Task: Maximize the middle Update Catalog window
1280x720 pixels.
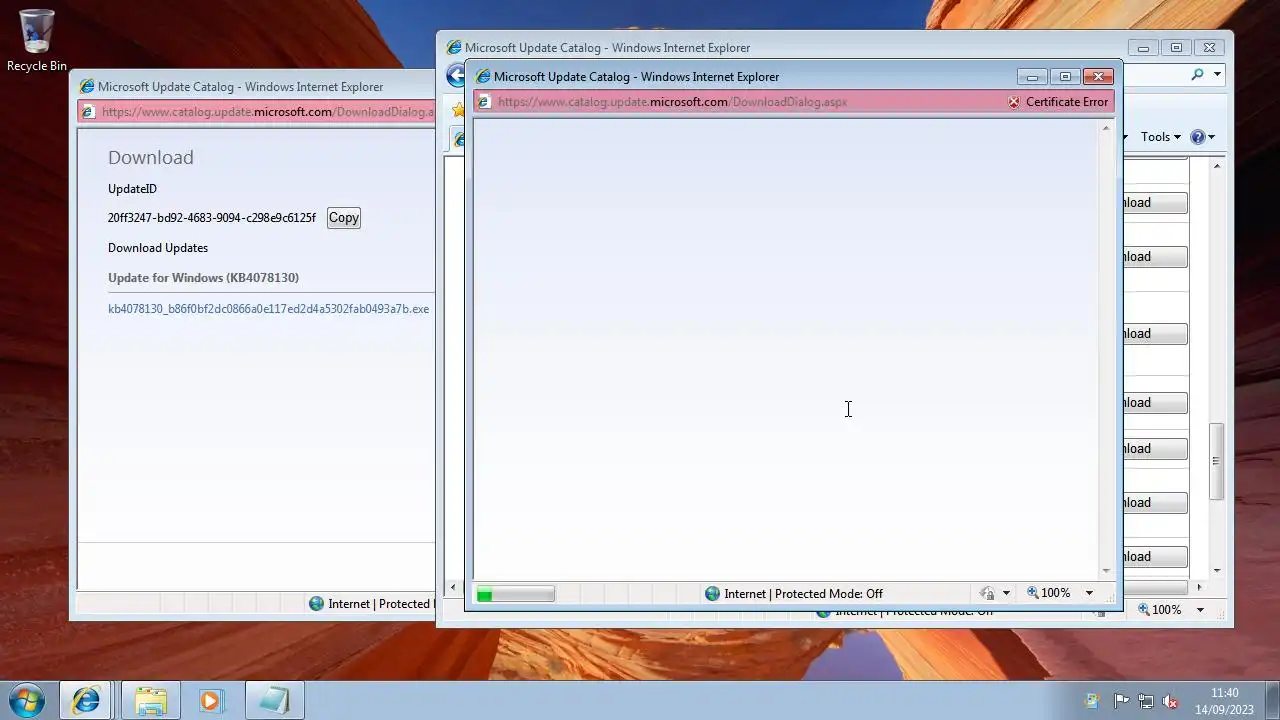Action: tap(1176, 48)
